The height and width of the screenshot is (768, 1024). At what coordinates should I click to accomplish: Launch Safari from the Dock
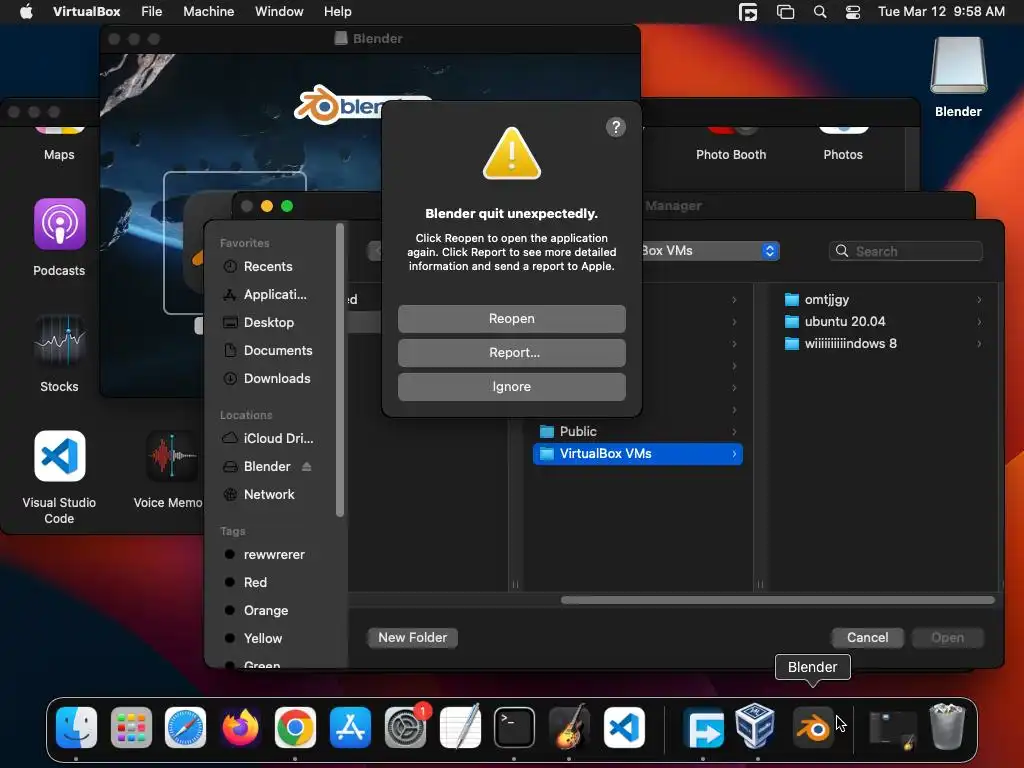185,727
